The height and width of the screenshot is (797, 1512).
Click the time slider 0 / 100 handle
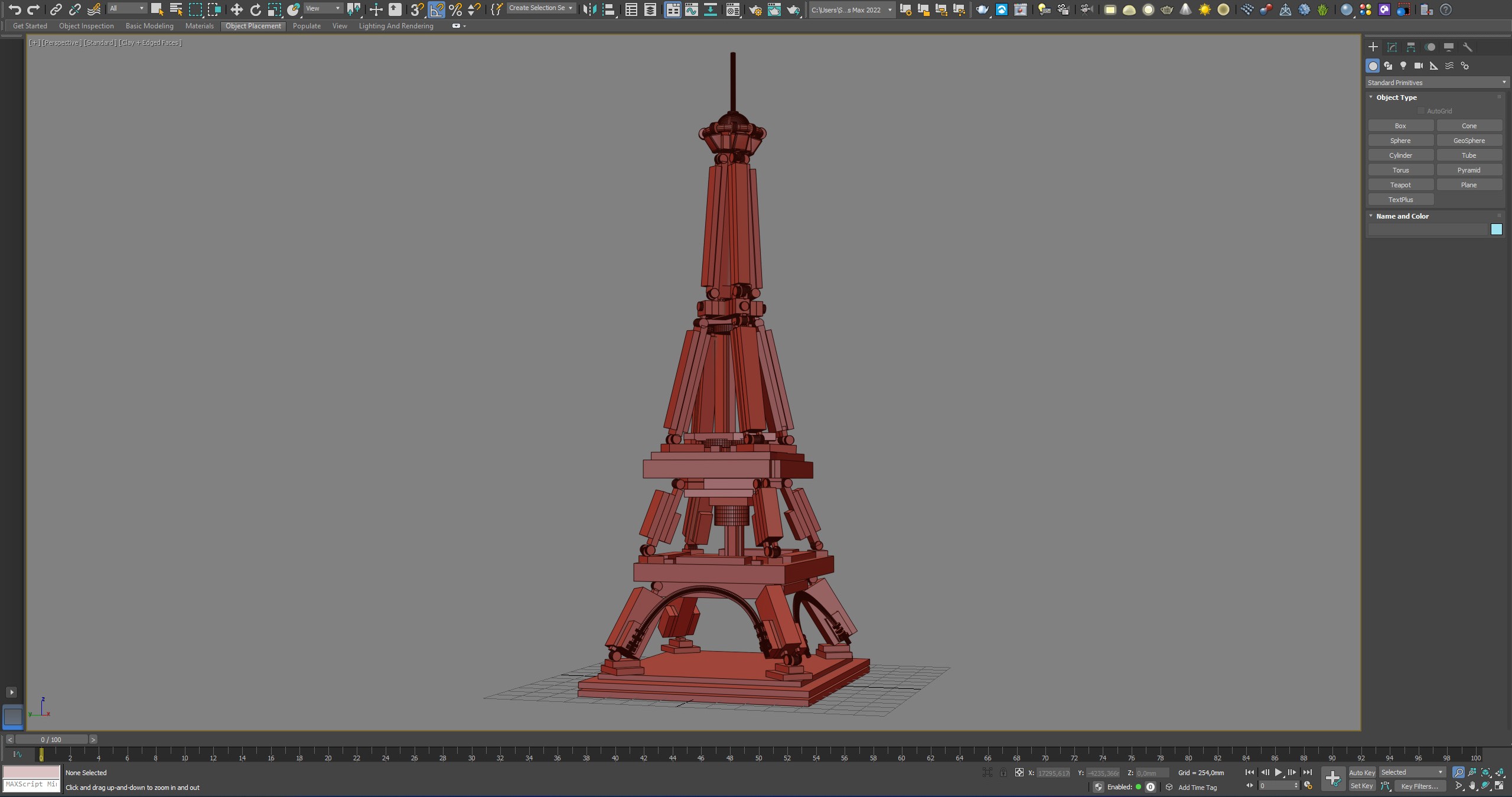tap(51, 739)
